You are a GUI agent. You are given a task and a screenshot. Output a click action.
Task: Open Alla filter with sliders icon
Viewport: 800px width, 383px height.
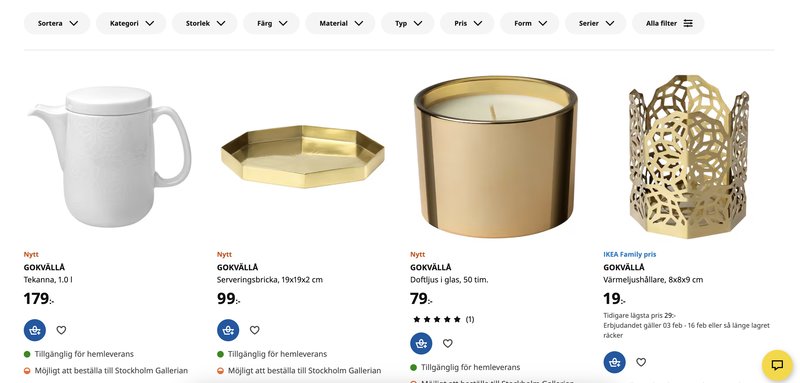point(668,23)
